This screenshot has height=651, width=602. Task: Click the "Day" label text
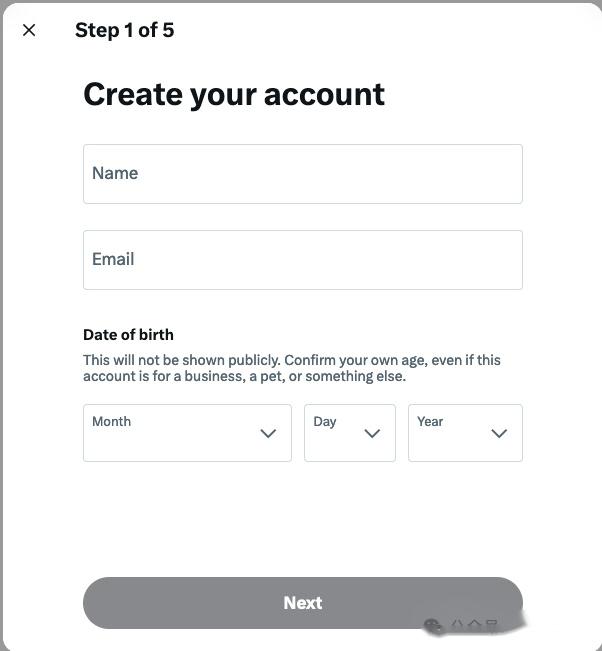click(x=324, y=421)
